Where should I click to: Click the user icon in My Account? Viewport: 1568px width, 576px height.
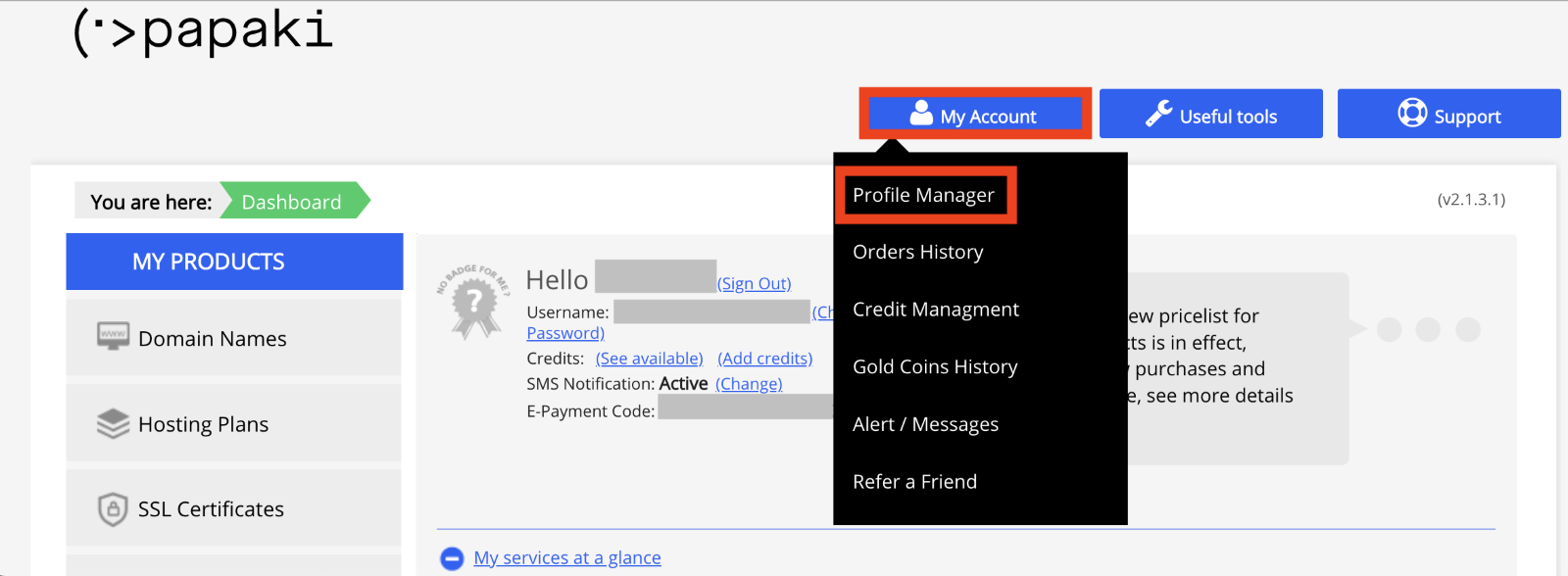(x=921, y=114)
